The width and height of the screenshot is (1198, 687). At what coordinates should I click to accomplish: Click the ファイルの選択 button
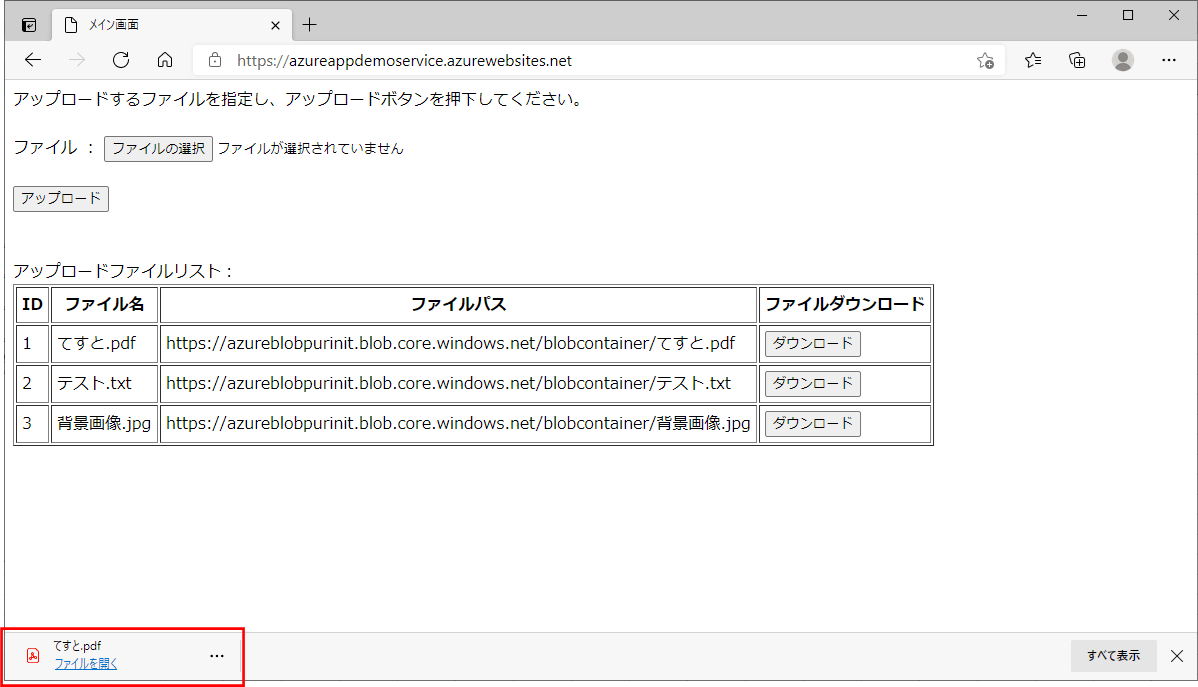pos(158,148)
